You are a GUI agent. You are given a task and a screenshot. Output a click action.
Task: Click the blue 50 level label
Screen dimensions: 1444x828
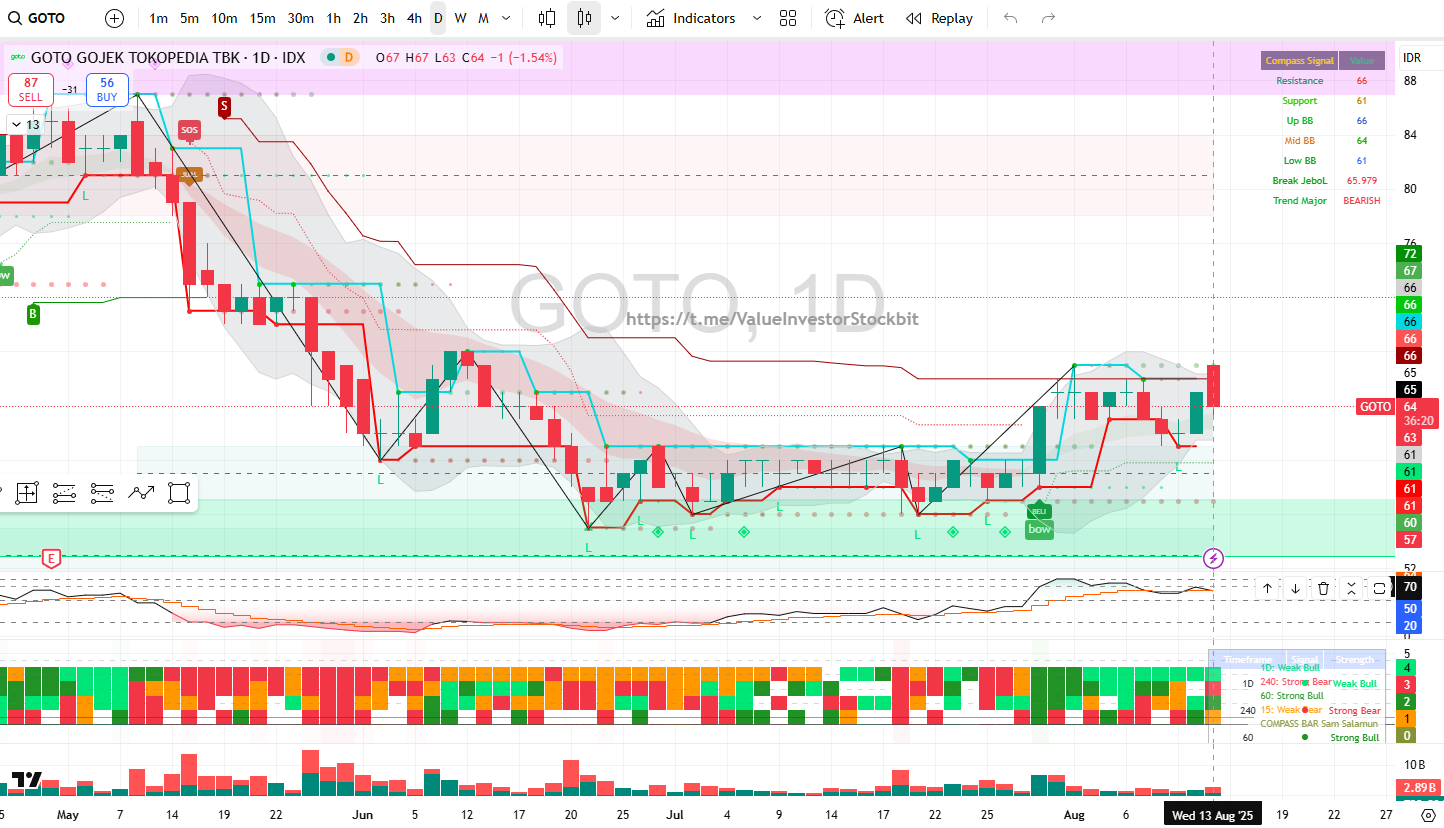1409,608
